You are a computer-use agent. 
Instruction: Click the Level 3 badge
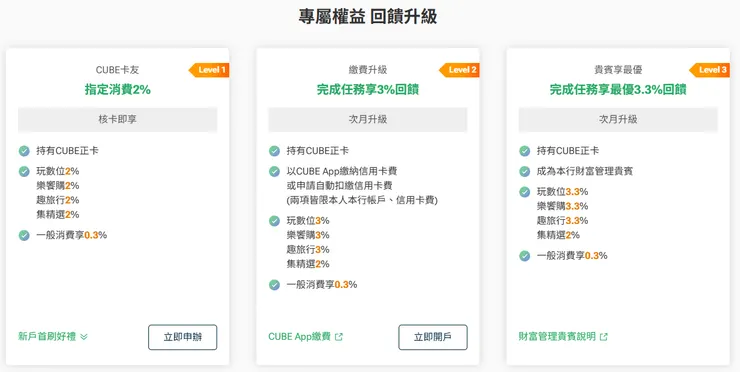[709, 70]
